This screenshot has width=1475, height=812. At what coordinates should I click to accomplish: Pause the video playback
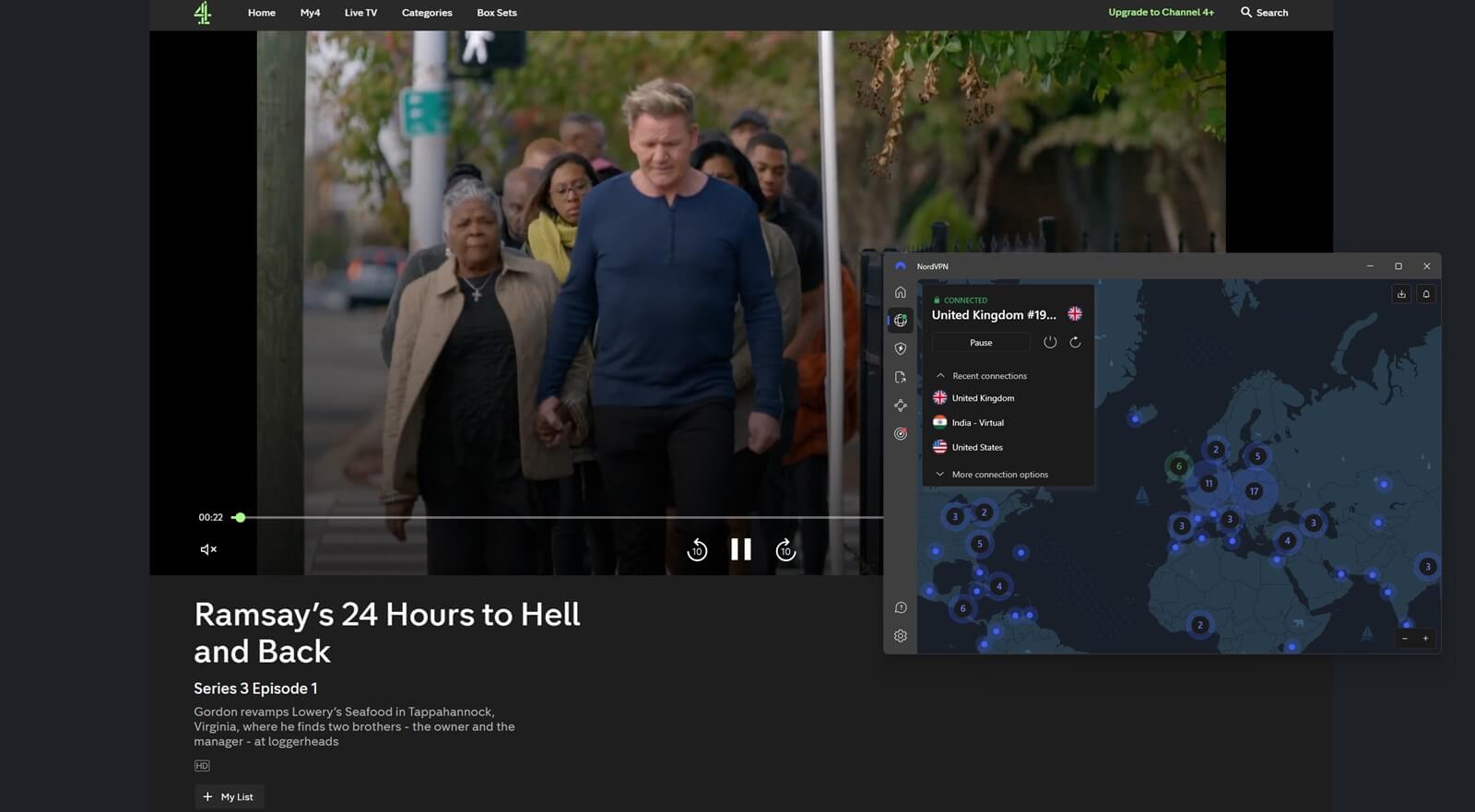click(x=741, y=549)
